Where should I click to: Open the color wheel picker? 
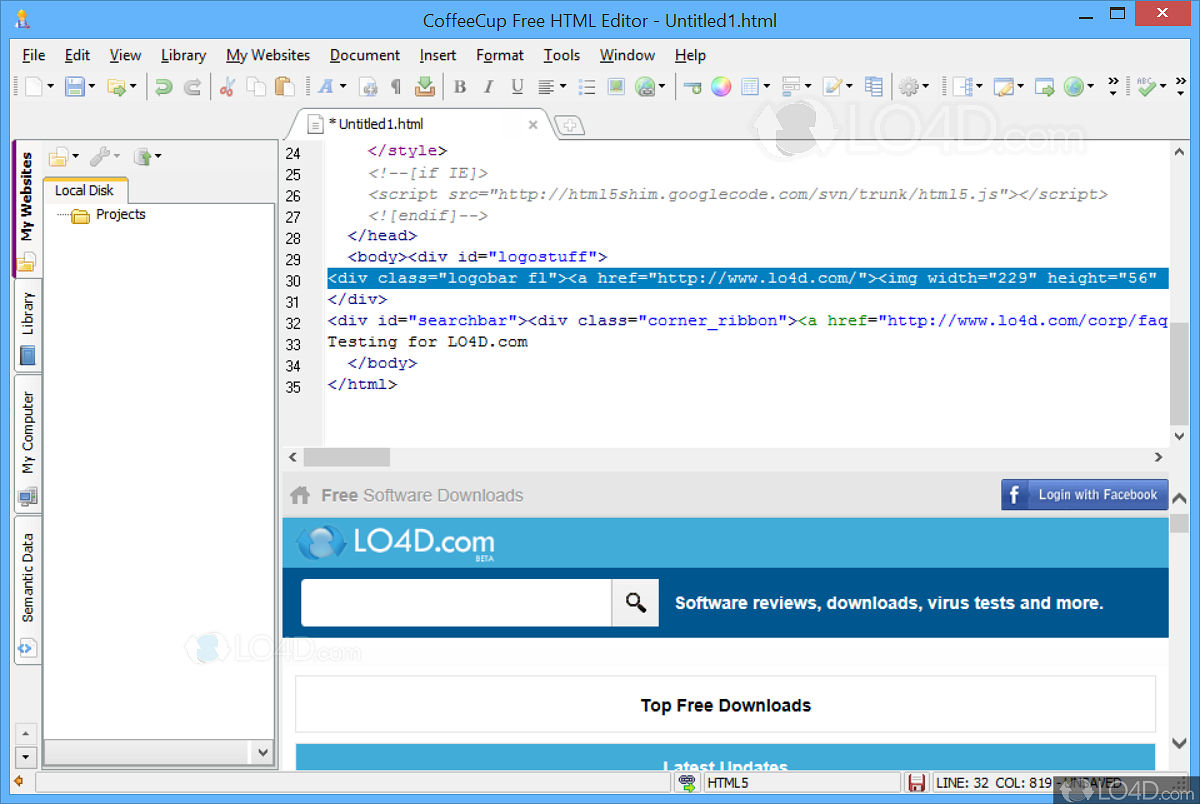click(x=721, y=87)
